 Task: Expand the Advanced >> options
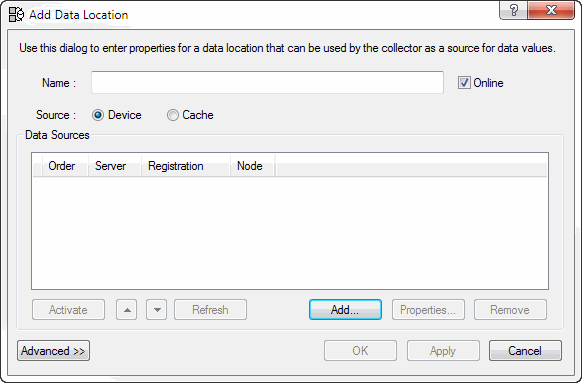(x=53, y=350)
